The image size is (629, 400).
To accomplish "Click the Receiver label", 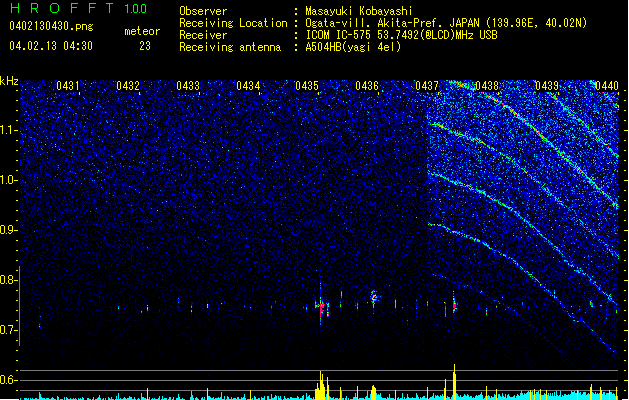I will (203, 35).
